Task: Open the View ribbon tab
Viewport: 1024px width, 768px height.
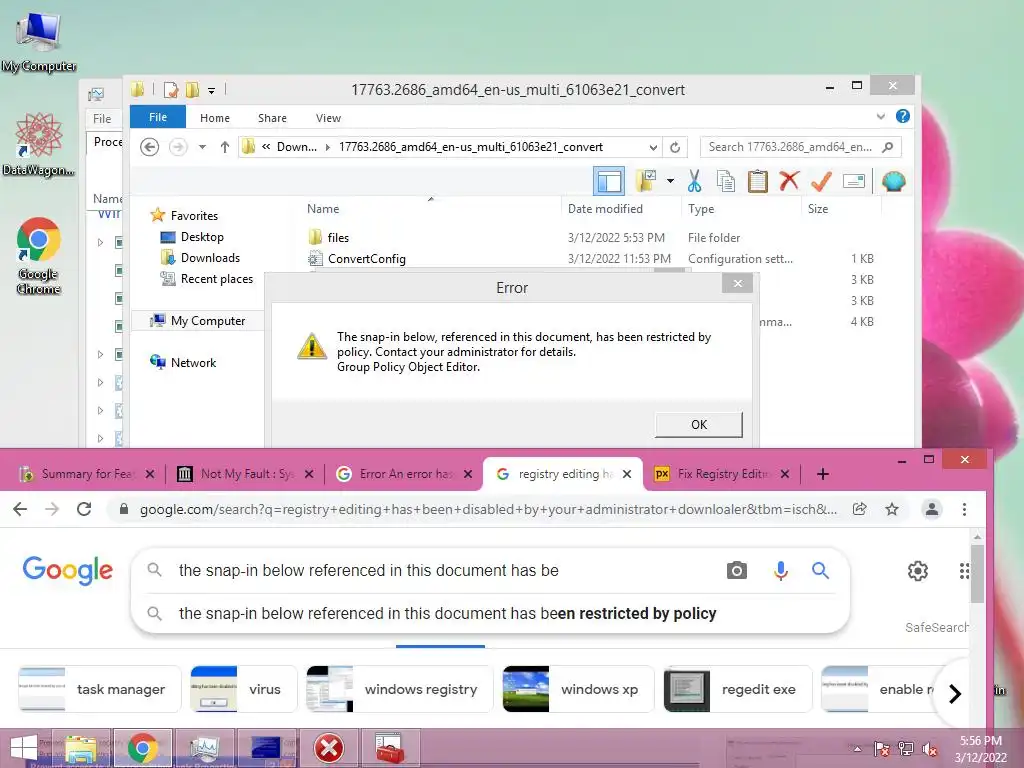Action: (x=328, y=118)
